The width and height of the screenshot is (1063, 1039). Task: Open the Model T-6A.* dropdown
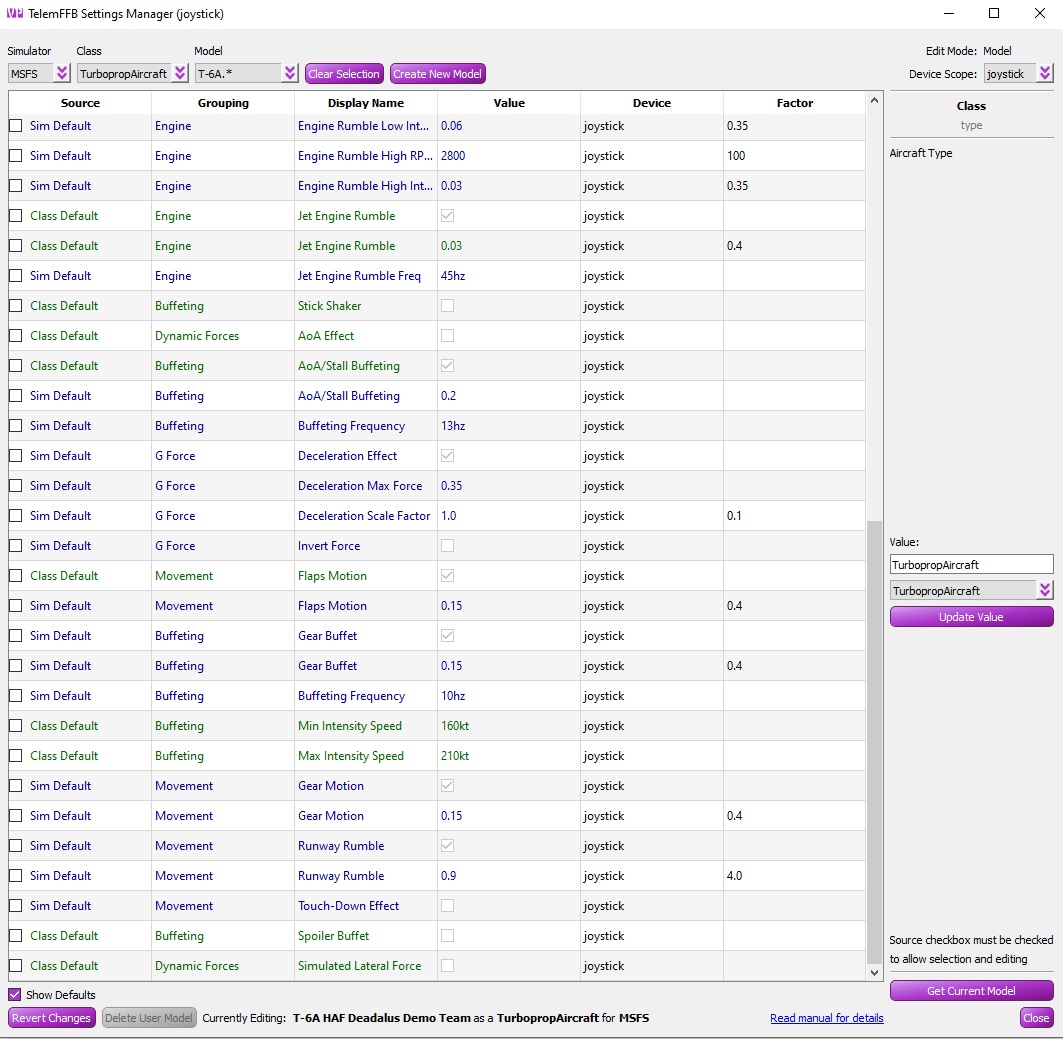tap(246, 73)
